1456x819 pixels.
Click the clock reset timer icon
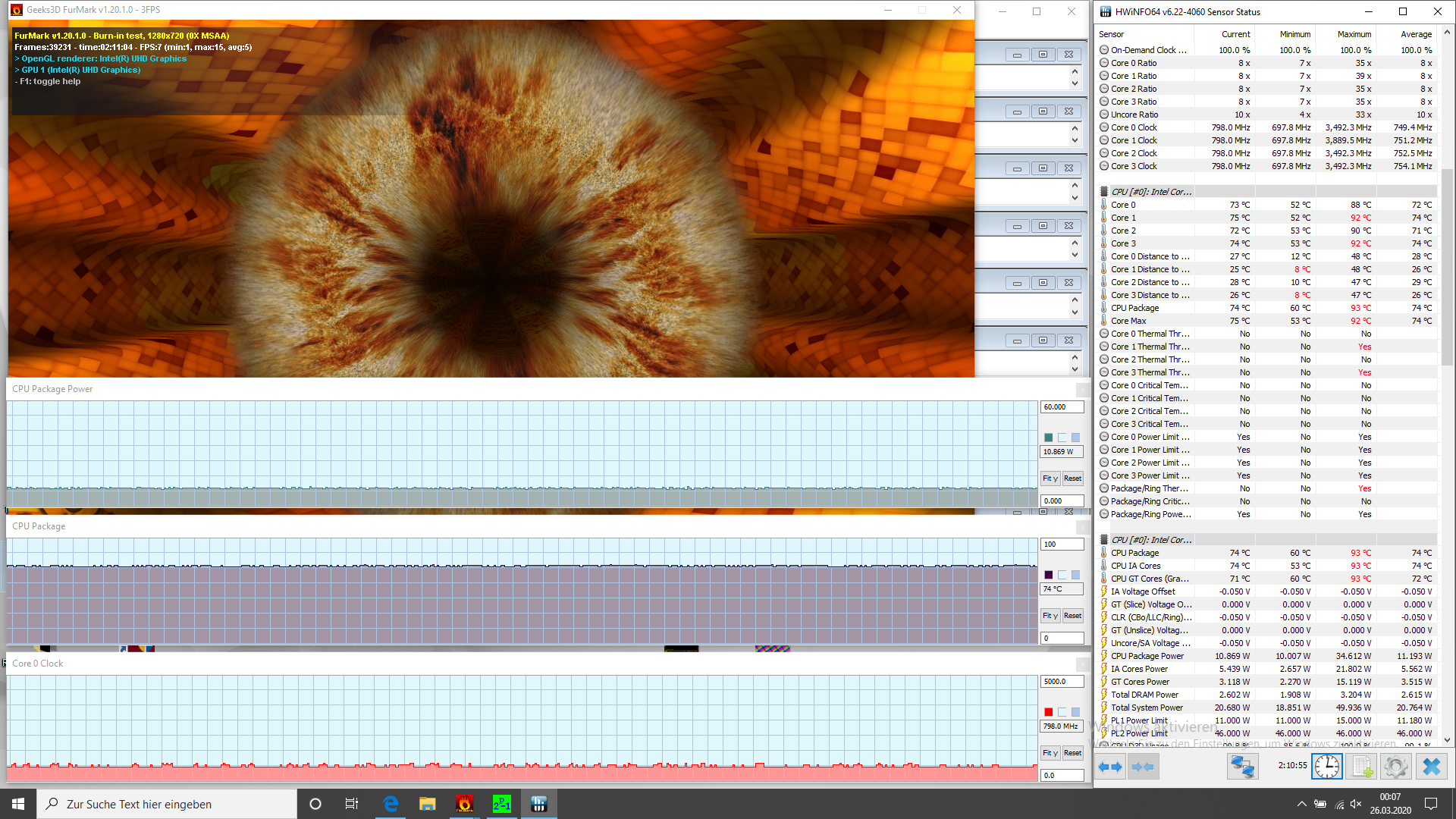[1327, 767]
